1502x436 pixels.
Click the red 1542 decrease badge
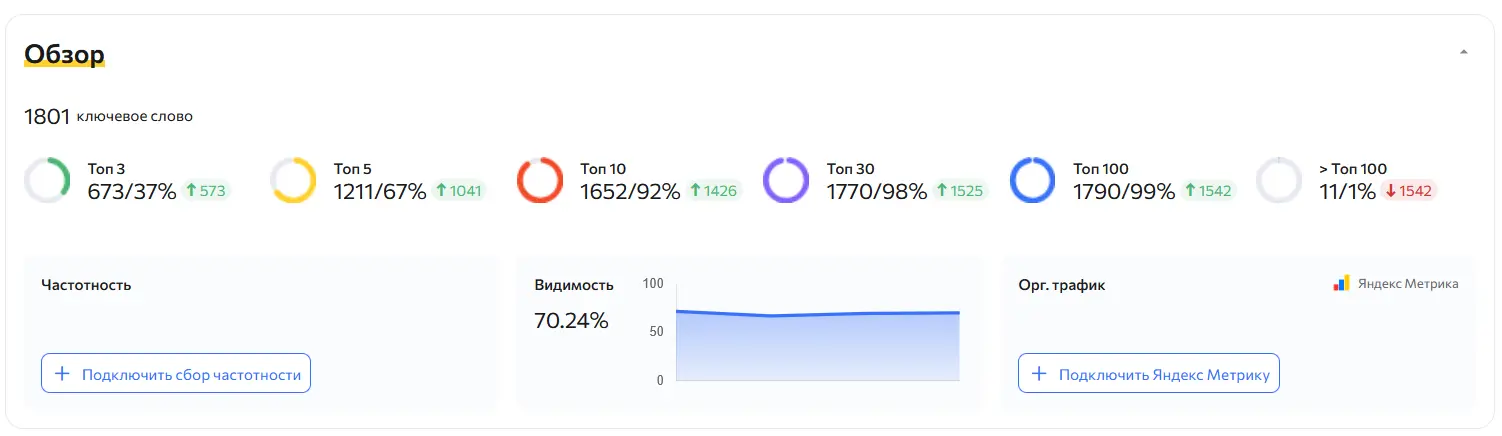(1409, 191)
